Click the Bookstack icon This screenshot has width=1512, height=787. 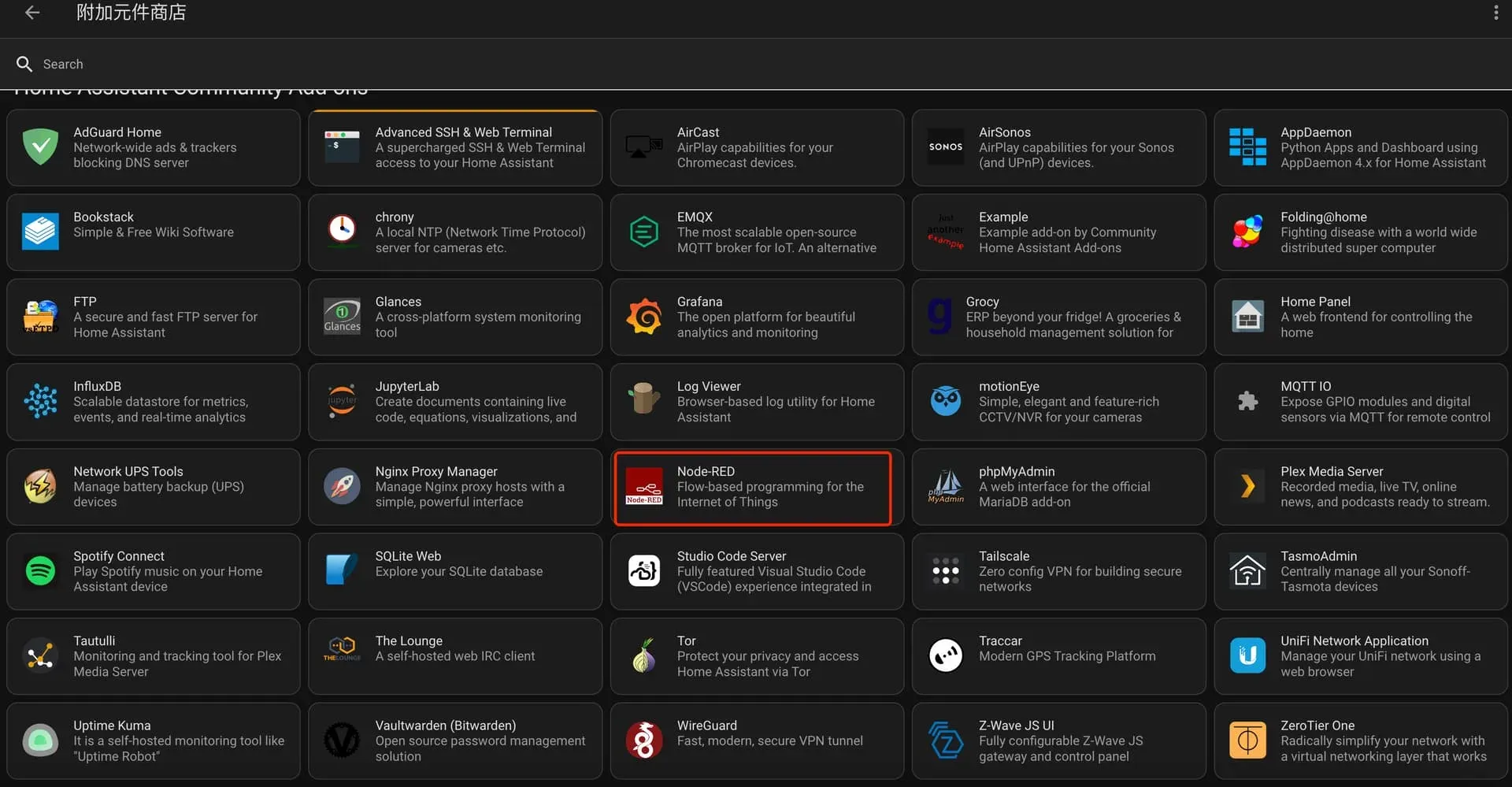[x=40, y=232]
